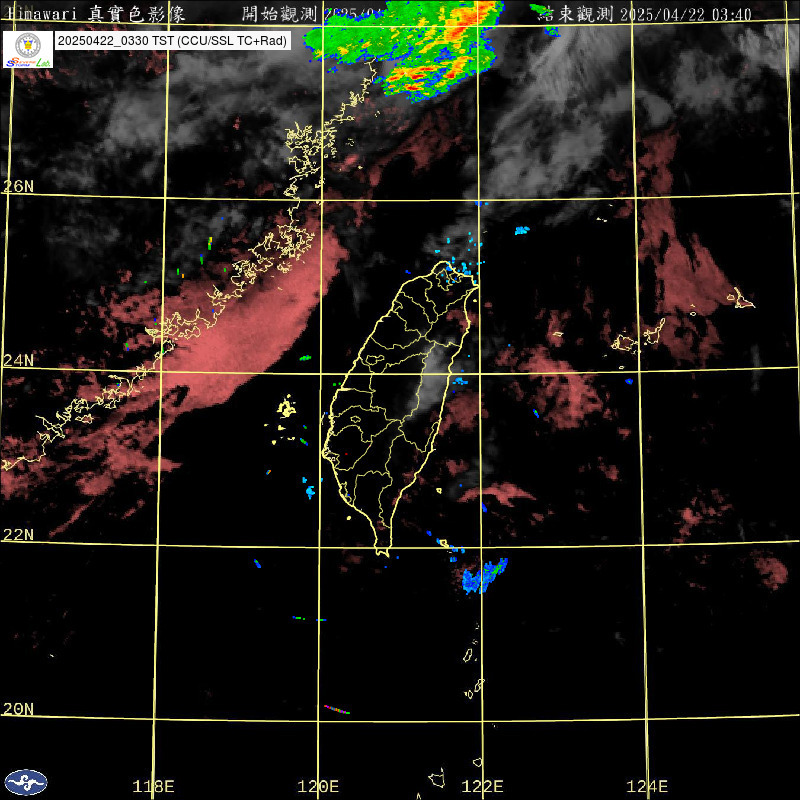
Task: Click the blue radar echo southeast of Taiwan
Action: click(484, 577)
